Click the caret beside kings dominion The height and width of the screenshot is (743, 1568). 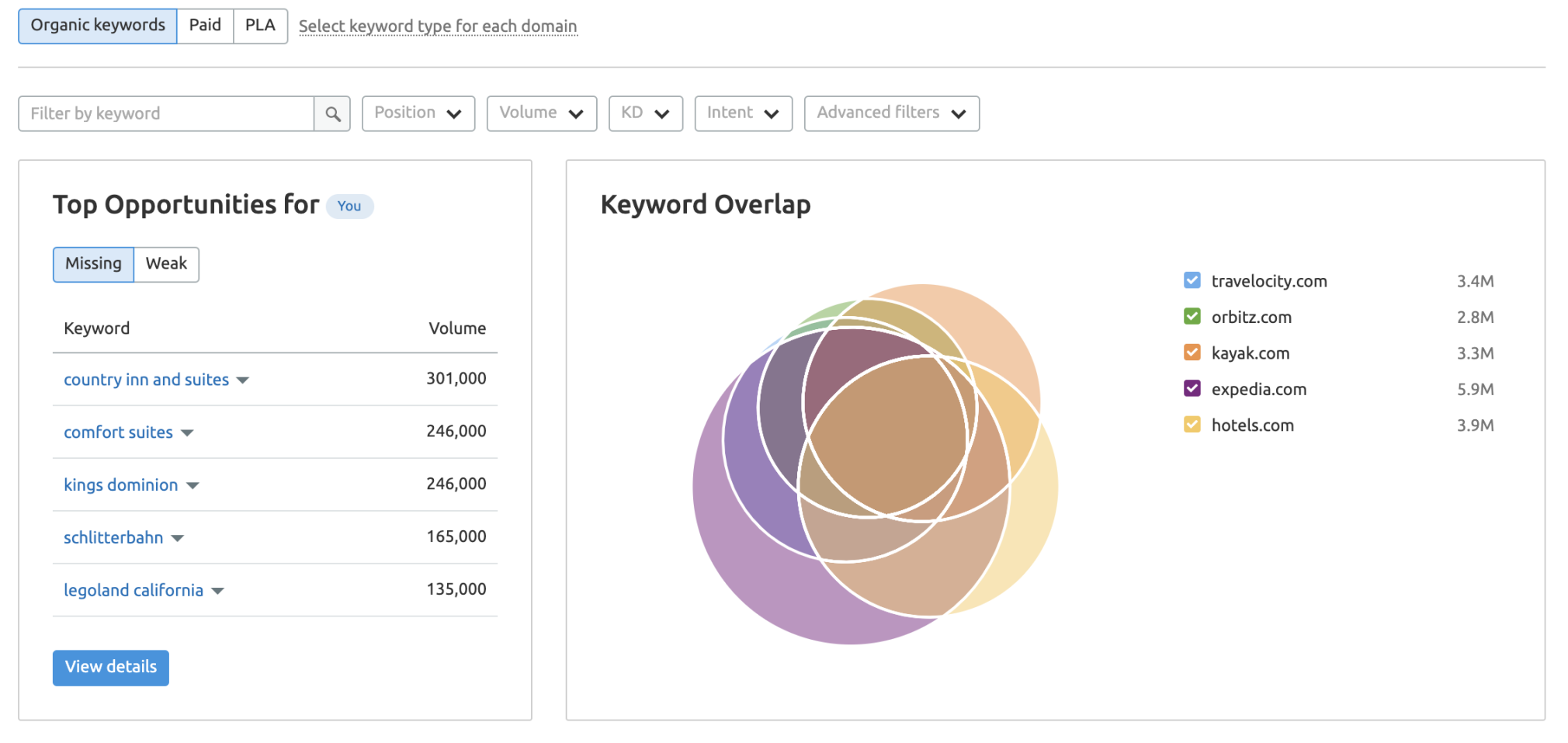click(x=193, y=486)
